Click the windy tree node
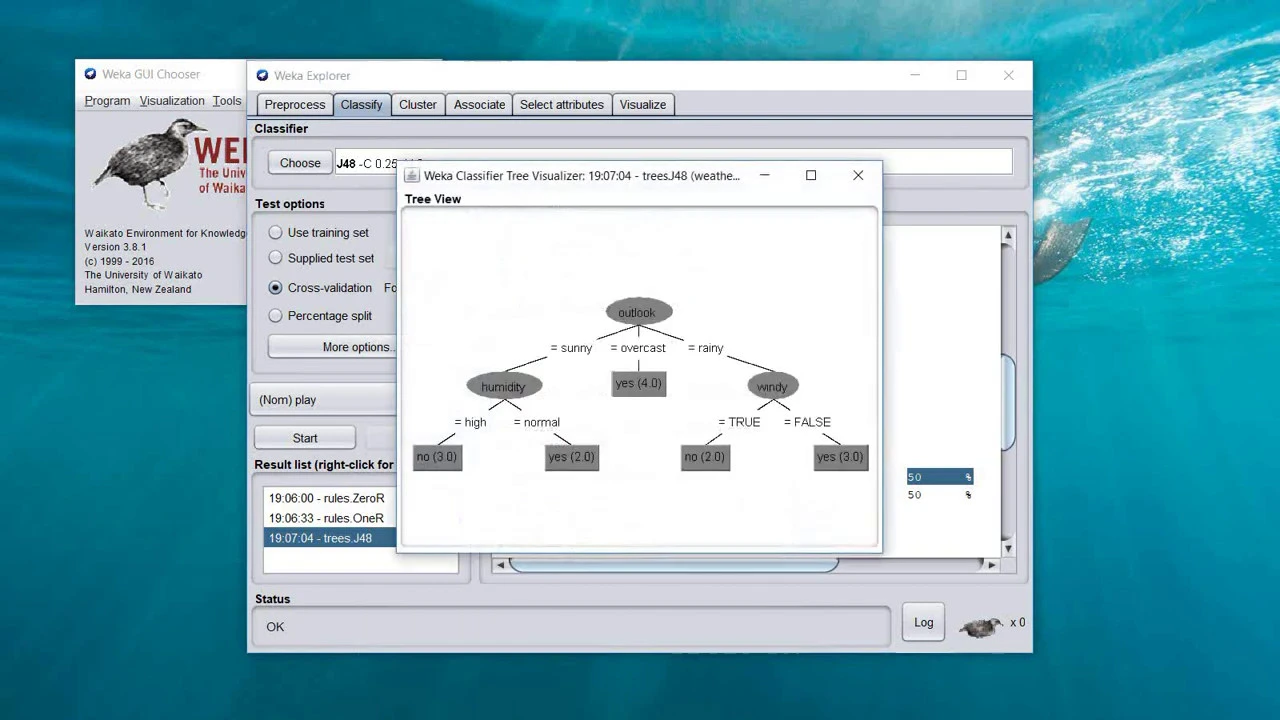 pos(772,386)
